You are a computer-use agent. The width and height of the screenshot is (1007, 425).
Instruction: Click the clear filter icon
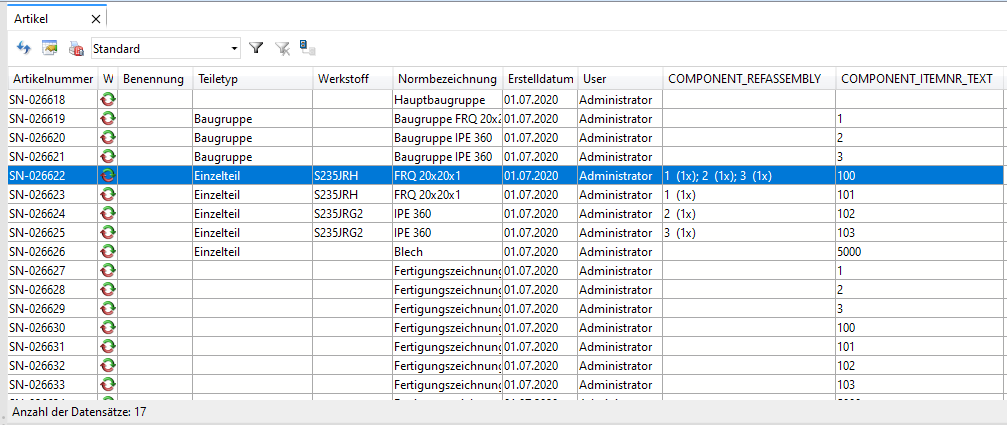tap(282, 48)
